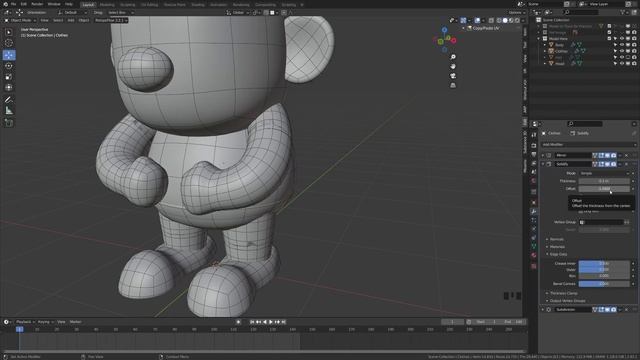Hide Body object in viewport
Image resolution: width=640 pixels, height=360 pixels.
coord(622,45)
